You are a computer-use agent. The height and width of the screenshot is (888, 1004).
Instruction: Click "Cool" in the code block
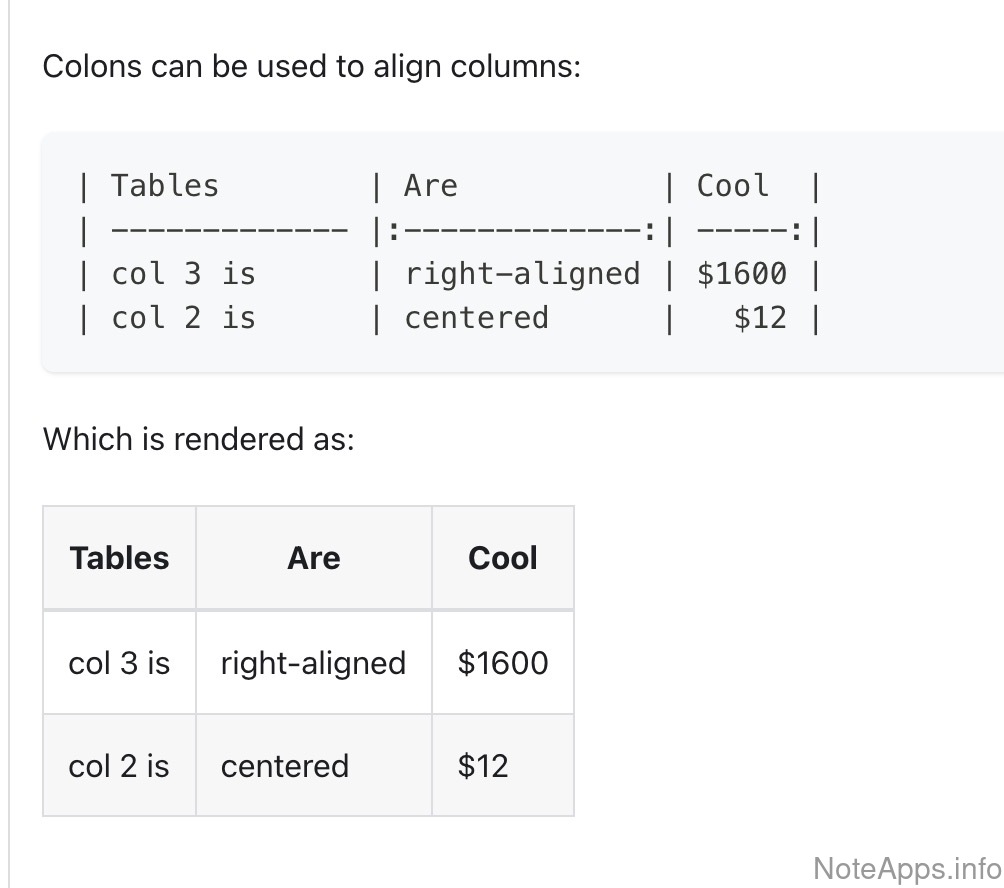733,186
